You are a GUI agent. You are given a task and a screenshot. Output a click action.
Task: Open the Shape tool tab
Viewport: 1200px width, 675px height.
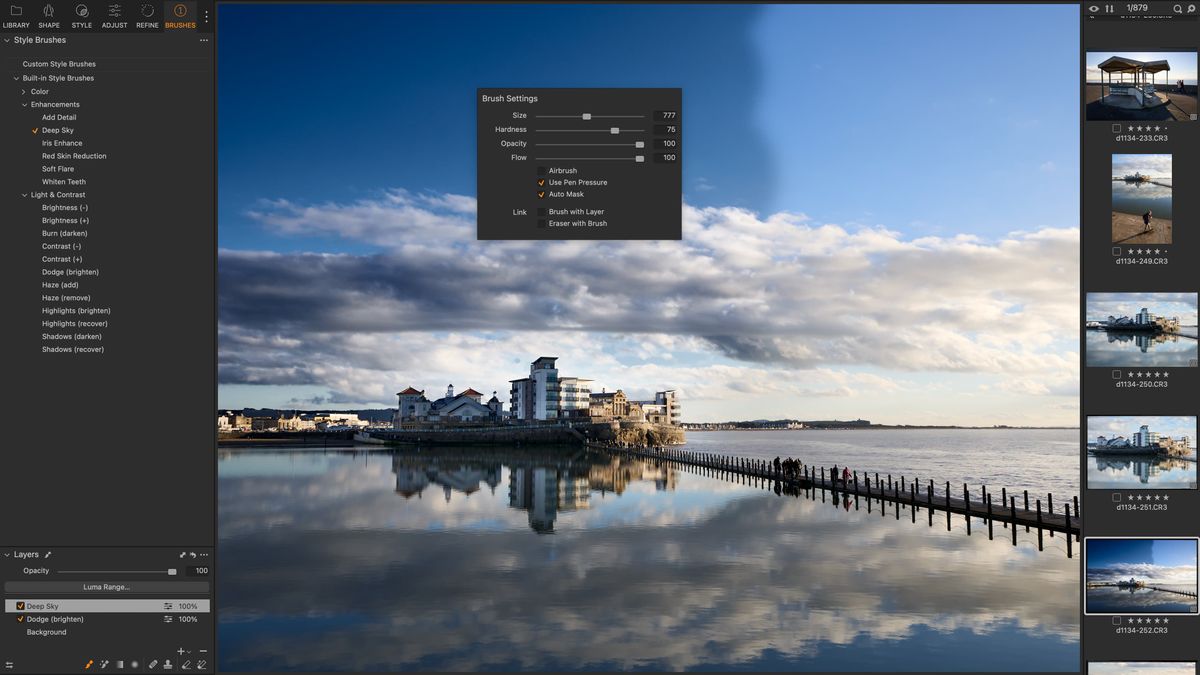[x=48, y=15]
